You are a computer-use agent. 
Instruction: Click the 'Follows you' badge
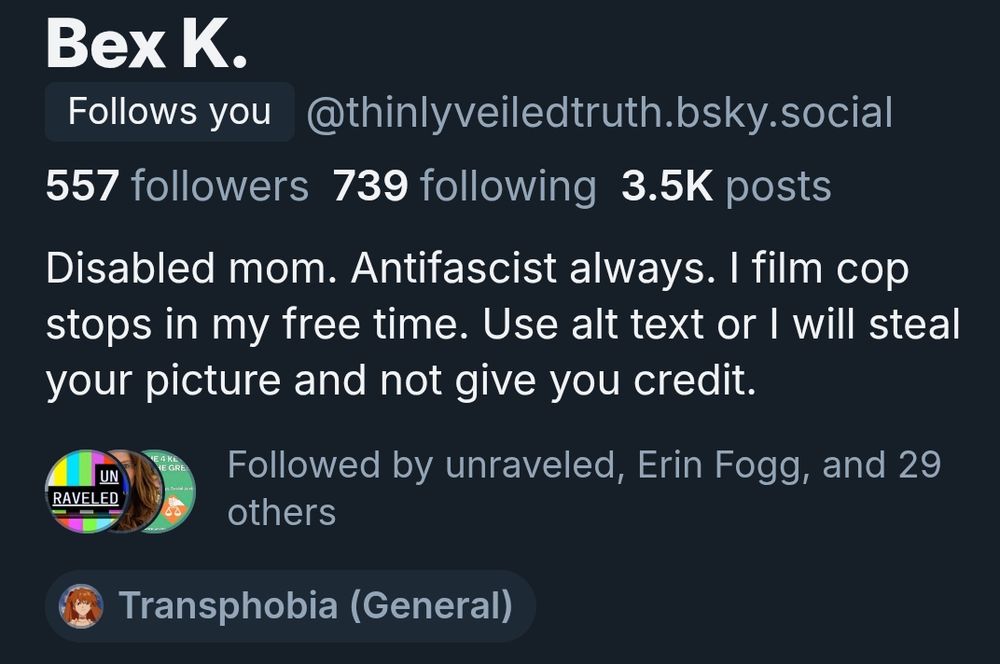pos(168,112)
